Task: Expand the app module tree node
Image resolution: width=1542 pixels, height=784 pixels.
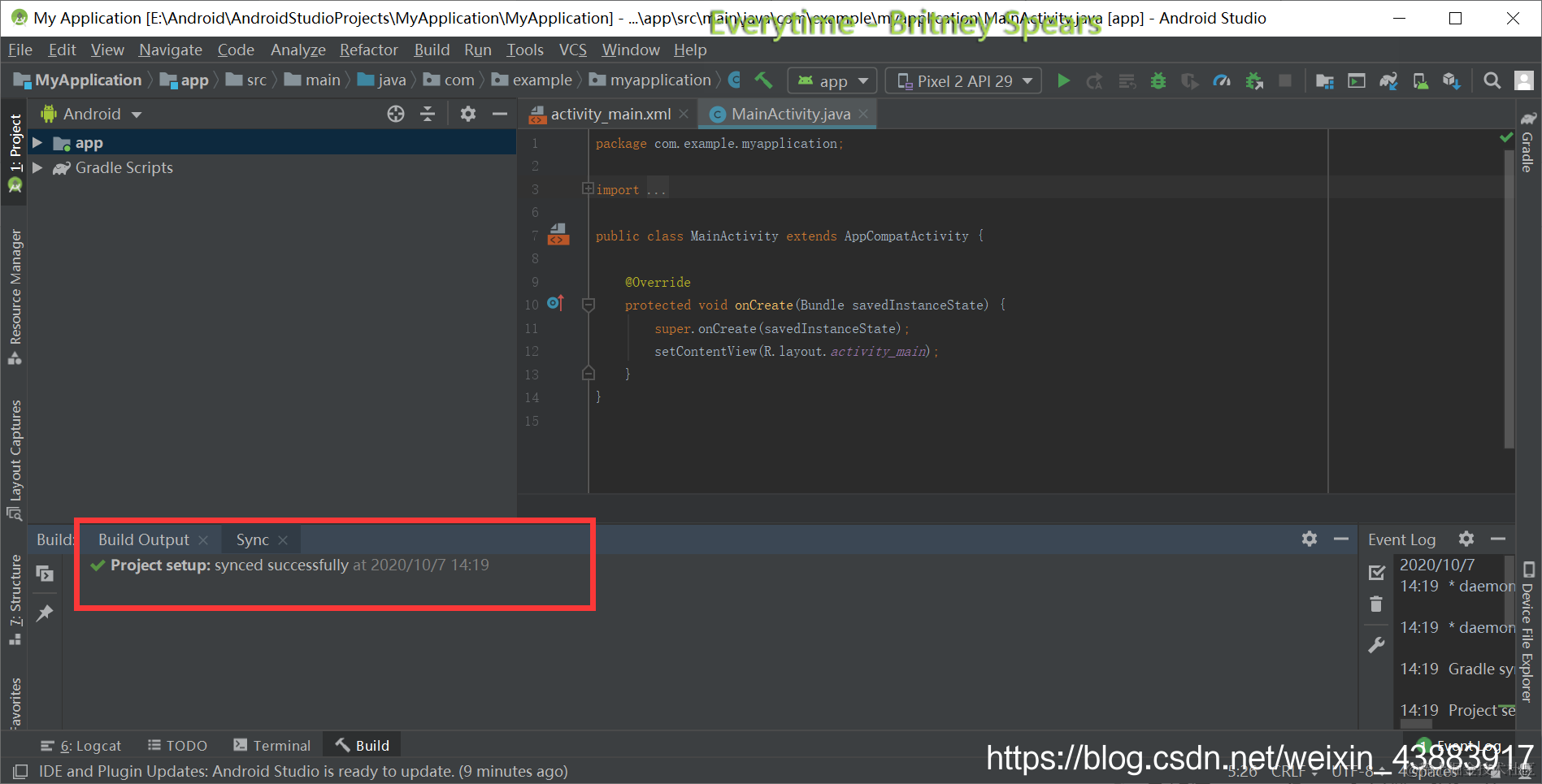Action: 37,143
